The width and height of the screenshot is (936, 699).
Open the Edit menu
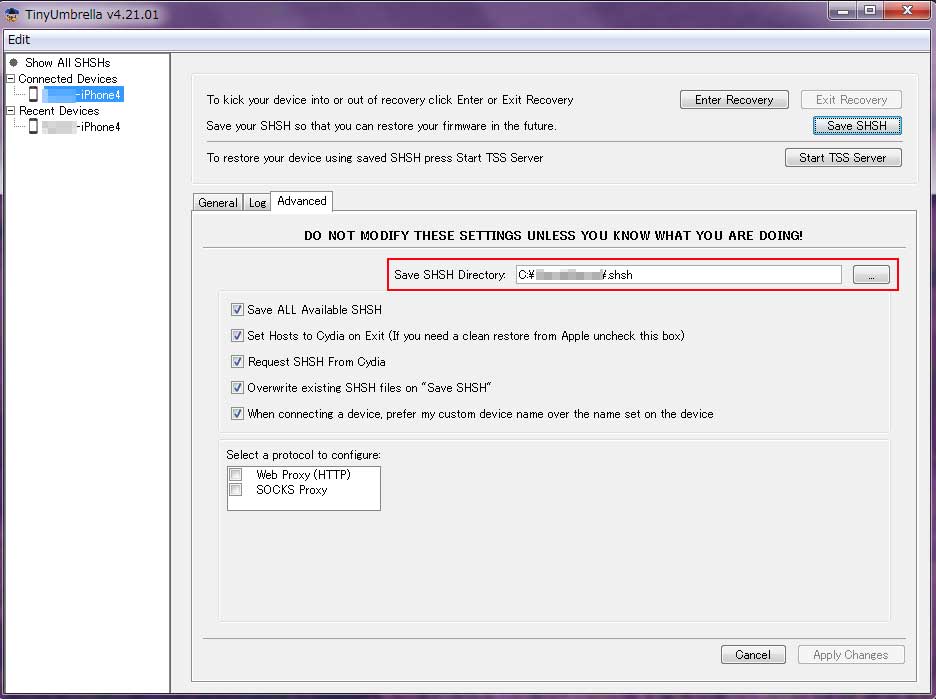click(x=19, y=39)
